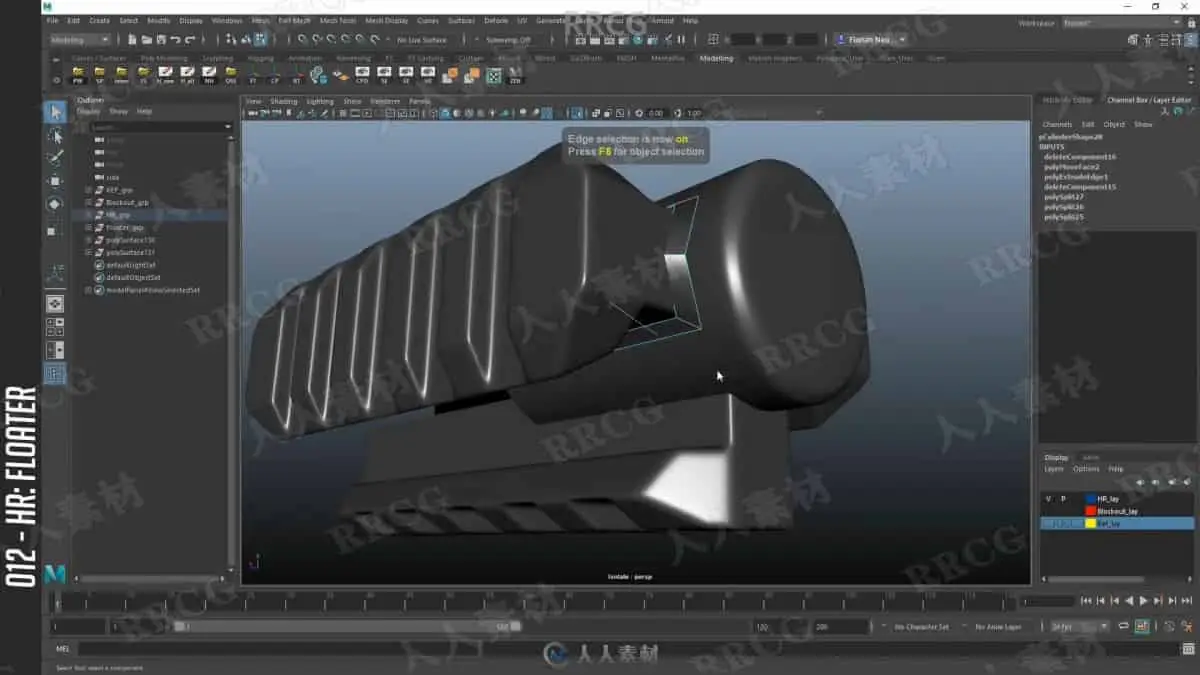Image resolution: width=1200 pixels, height=675 pixels.
Task: Click the time range slider bar
Action: pyautogui.click(x=347, y=626)
